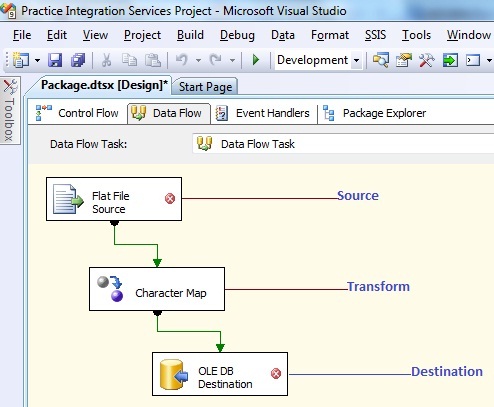
Task: Switch to the Event Handlers tab
Action: (x=263, y=113)
